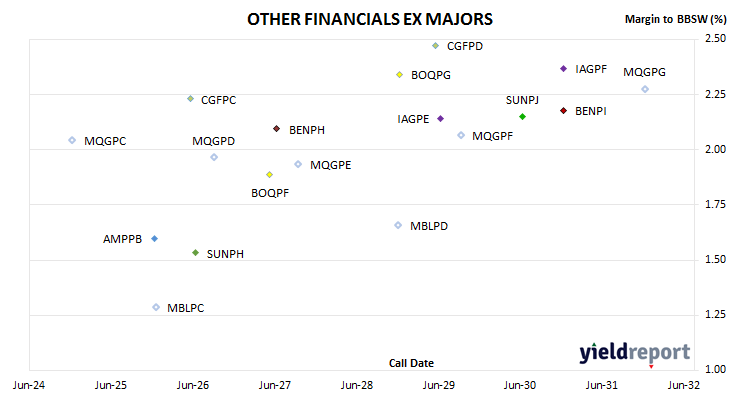Click the CGFPD diamond data point

[435, 46]
